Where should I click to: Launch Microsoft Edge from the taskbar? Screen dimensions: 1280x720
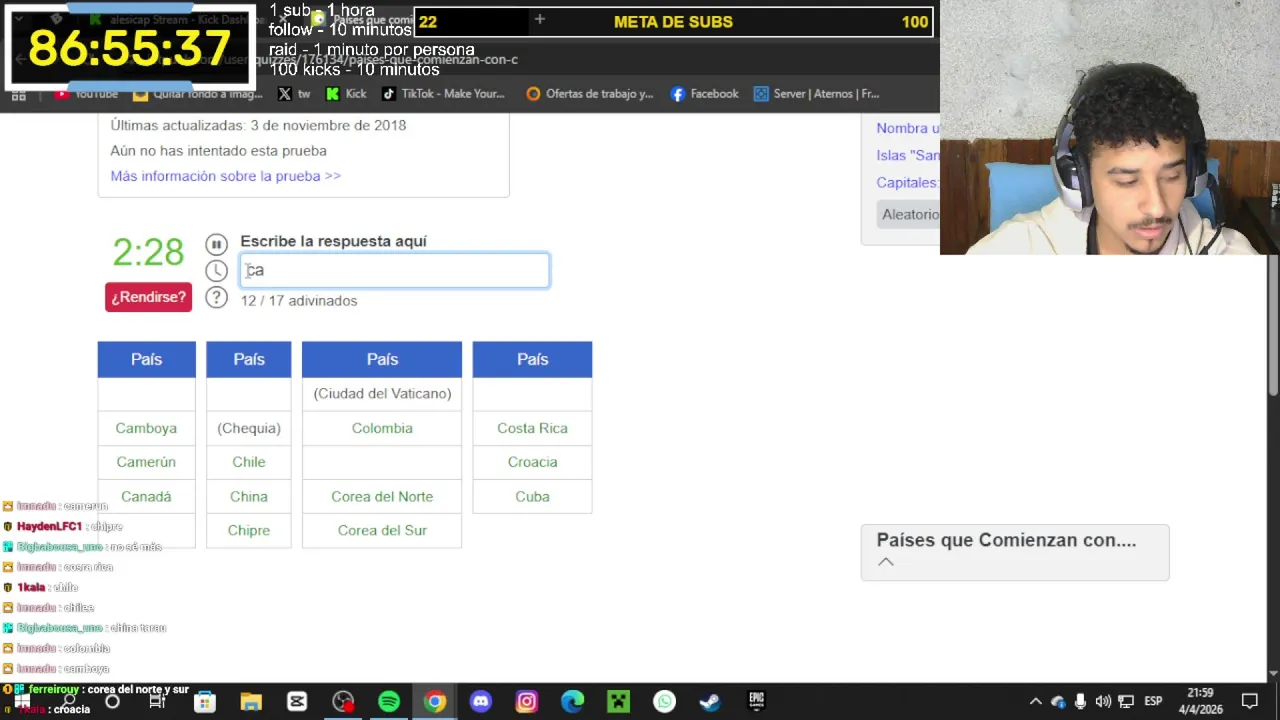pyautogui.click(x=573, y=702)
